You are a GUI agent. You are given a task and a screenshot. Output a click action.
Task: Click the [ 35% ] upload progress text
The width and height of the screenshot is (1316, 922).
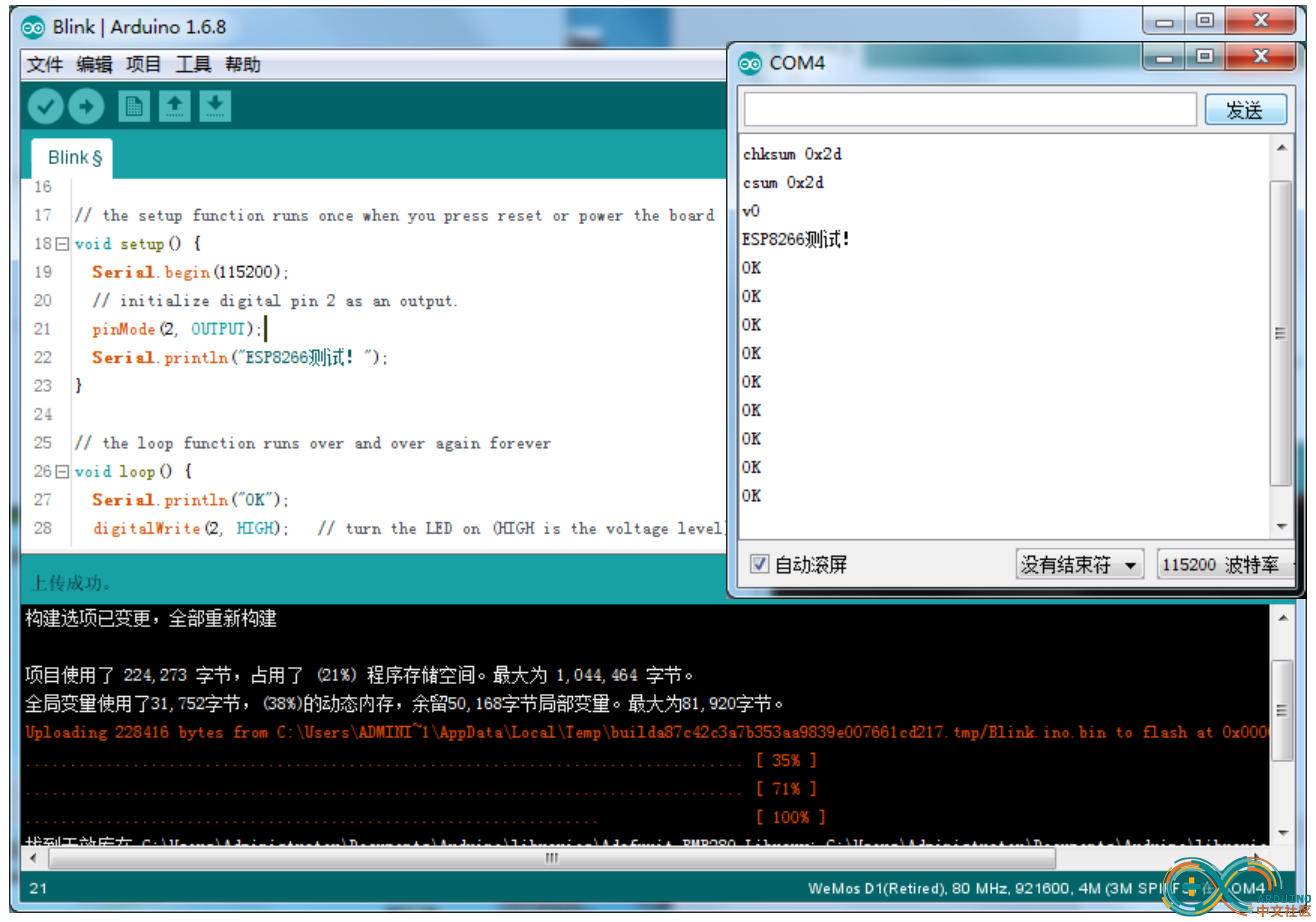coord(787,760)
